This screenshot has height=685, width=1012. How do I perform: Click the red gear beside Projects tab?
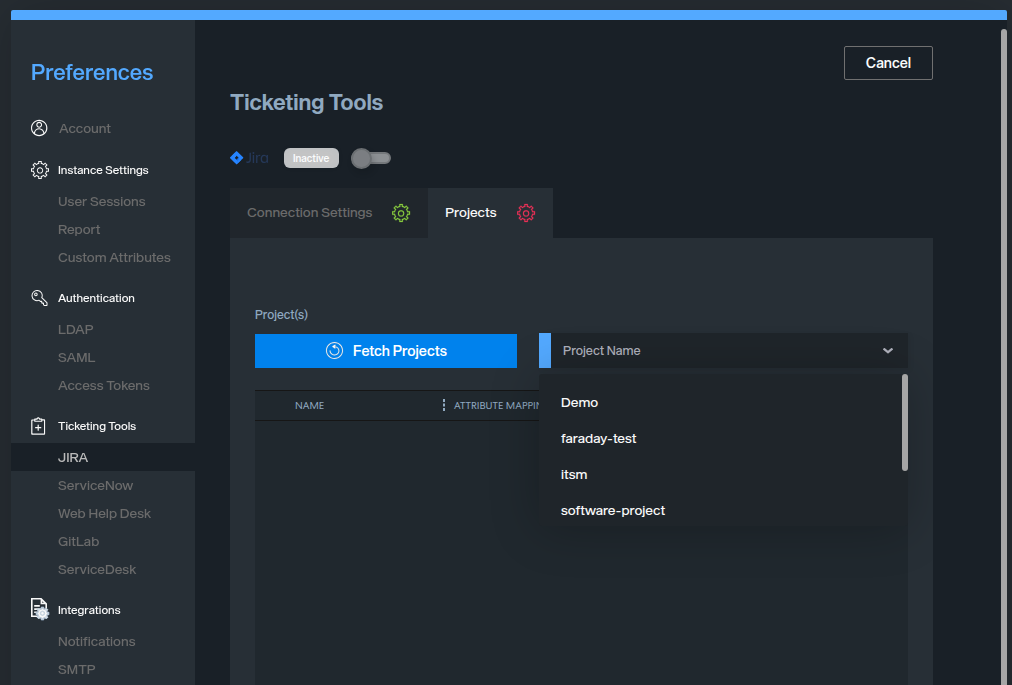coord(526,213)
